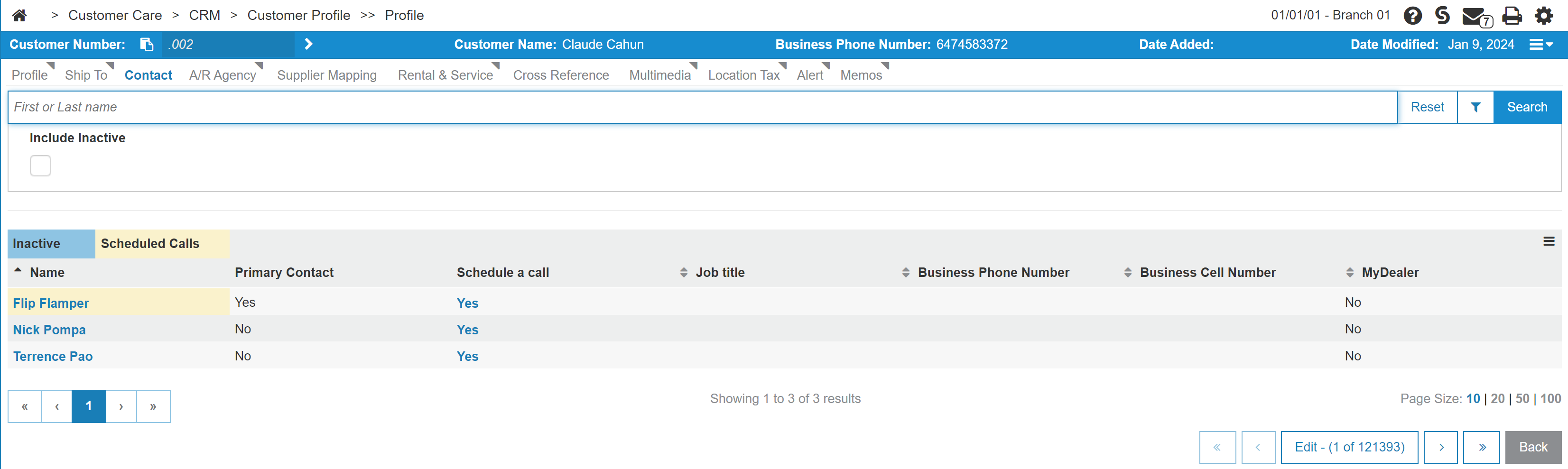Viewport: 1568px width, 469px height.
Task: Go to next customer record arrow
Action: 1441,447
